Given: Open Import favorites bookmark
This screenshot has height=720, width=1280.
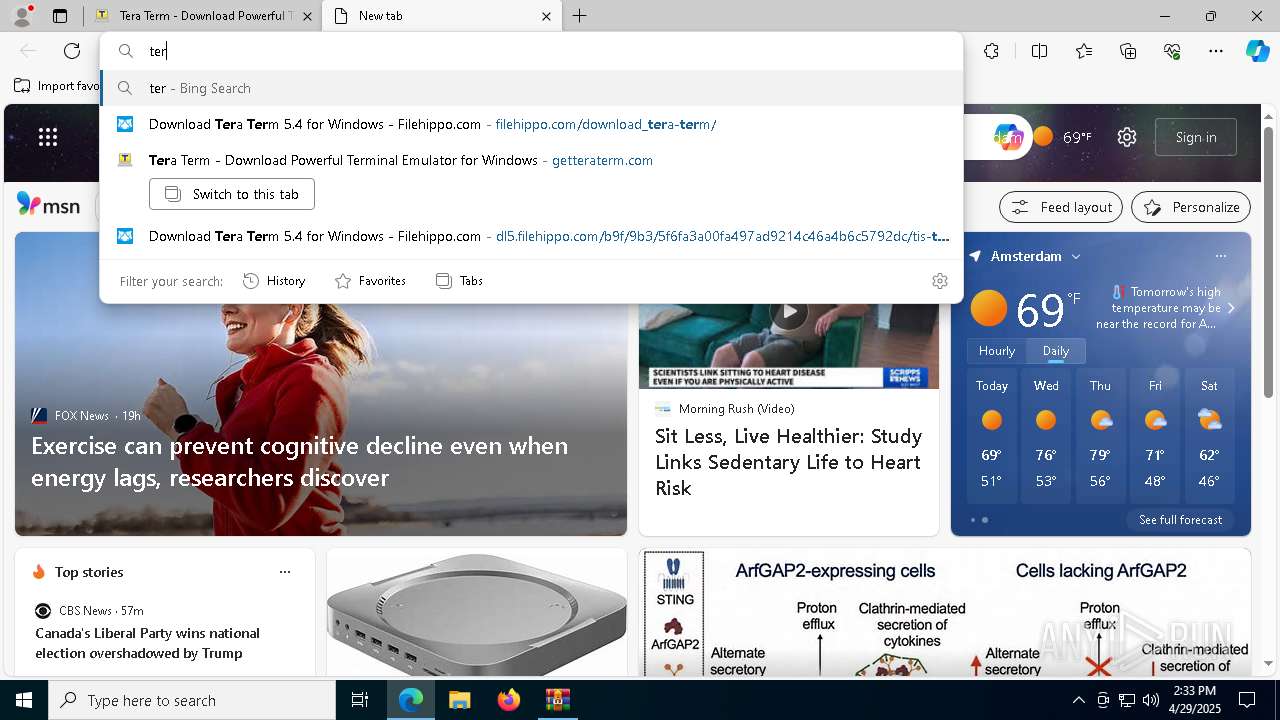Looking at the screenshot, I should click(57, 86).
